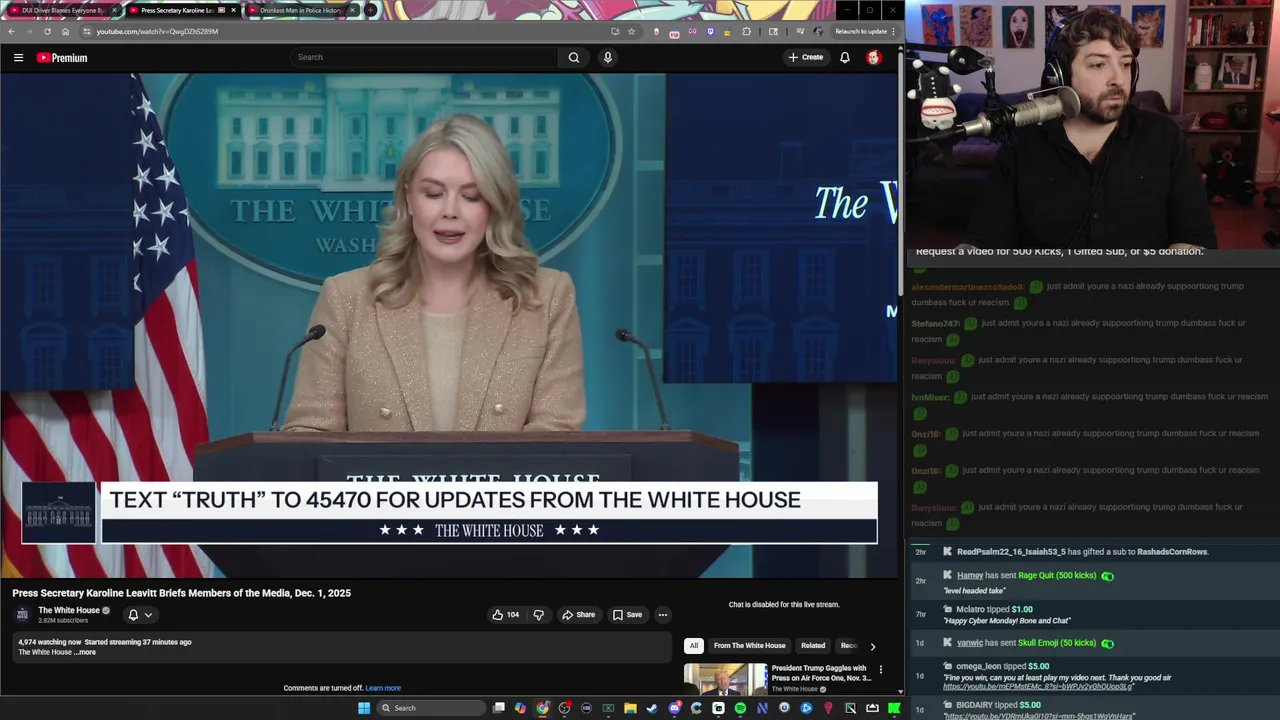Open the browser three-dot menu
The width and height of the screenshot is (1280, 720).
point(893,31)
